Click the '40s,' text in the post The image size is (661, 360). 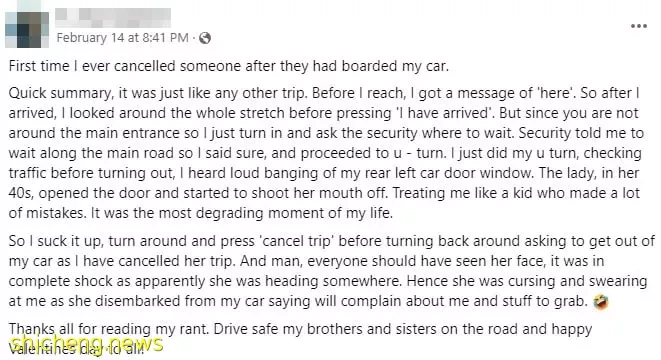[21, 193]
